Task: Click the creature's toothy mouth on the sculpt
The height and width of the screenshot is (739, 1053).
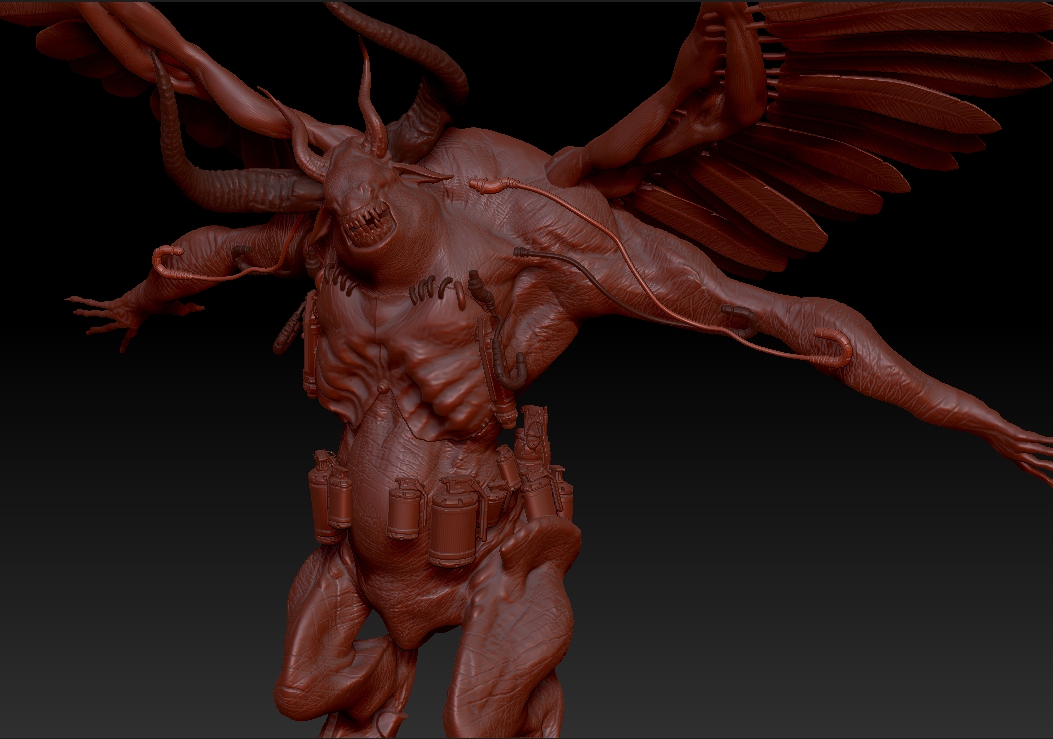Action: (367, 227)
